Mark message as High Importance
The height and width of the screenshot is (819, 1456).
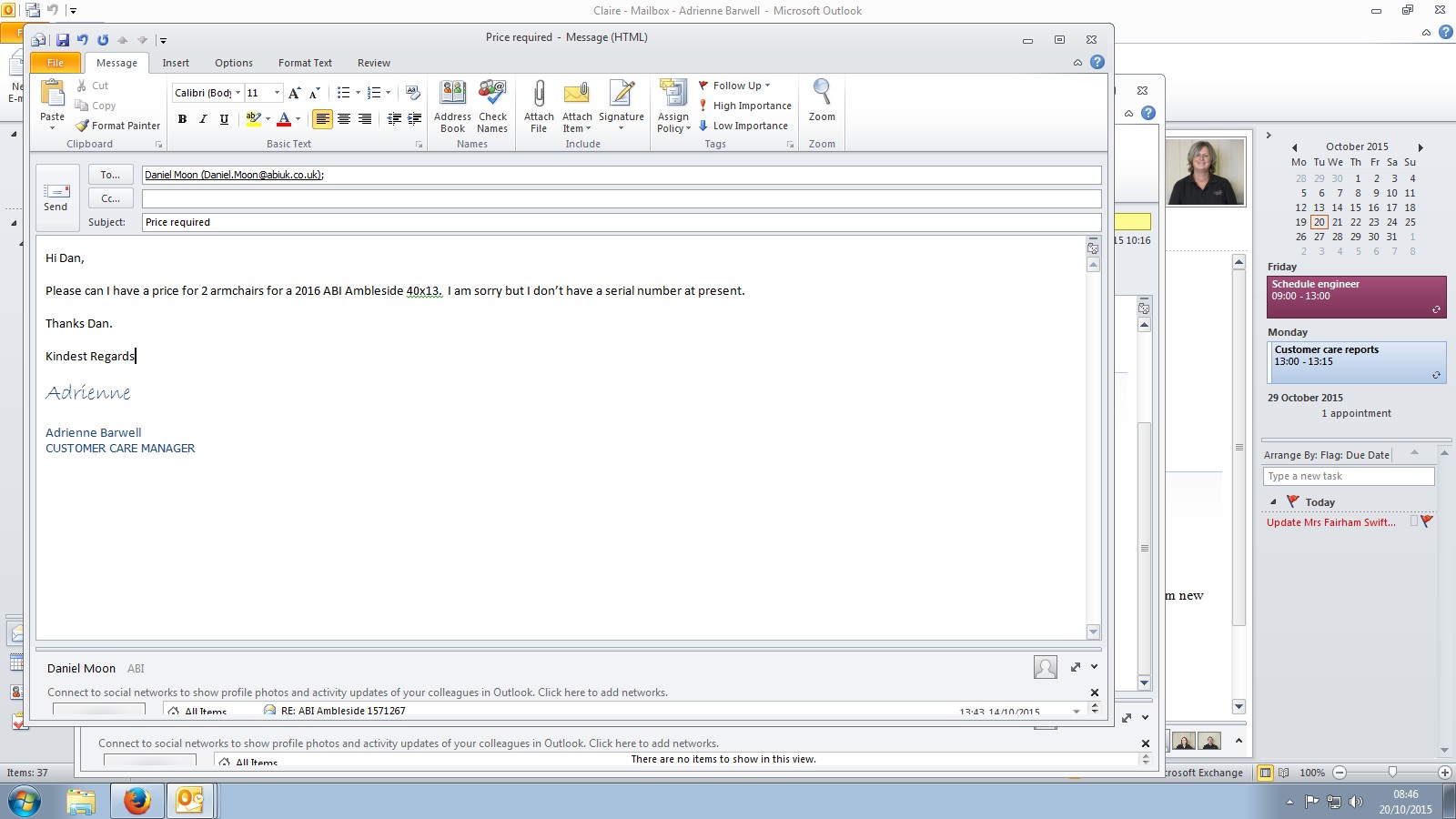point(745,106)
